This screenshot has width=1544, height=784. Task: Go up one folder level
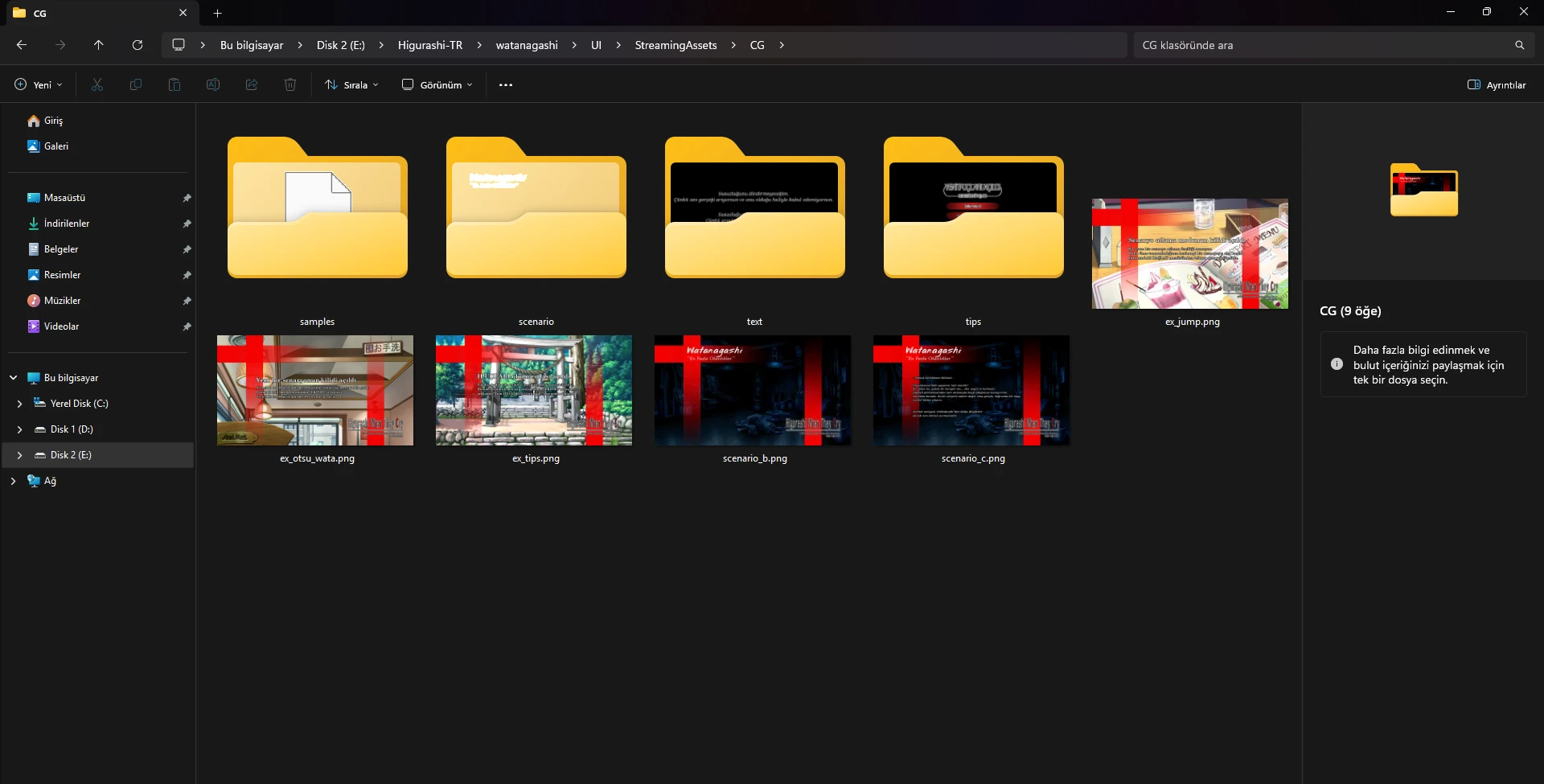(x=98, y=45)
